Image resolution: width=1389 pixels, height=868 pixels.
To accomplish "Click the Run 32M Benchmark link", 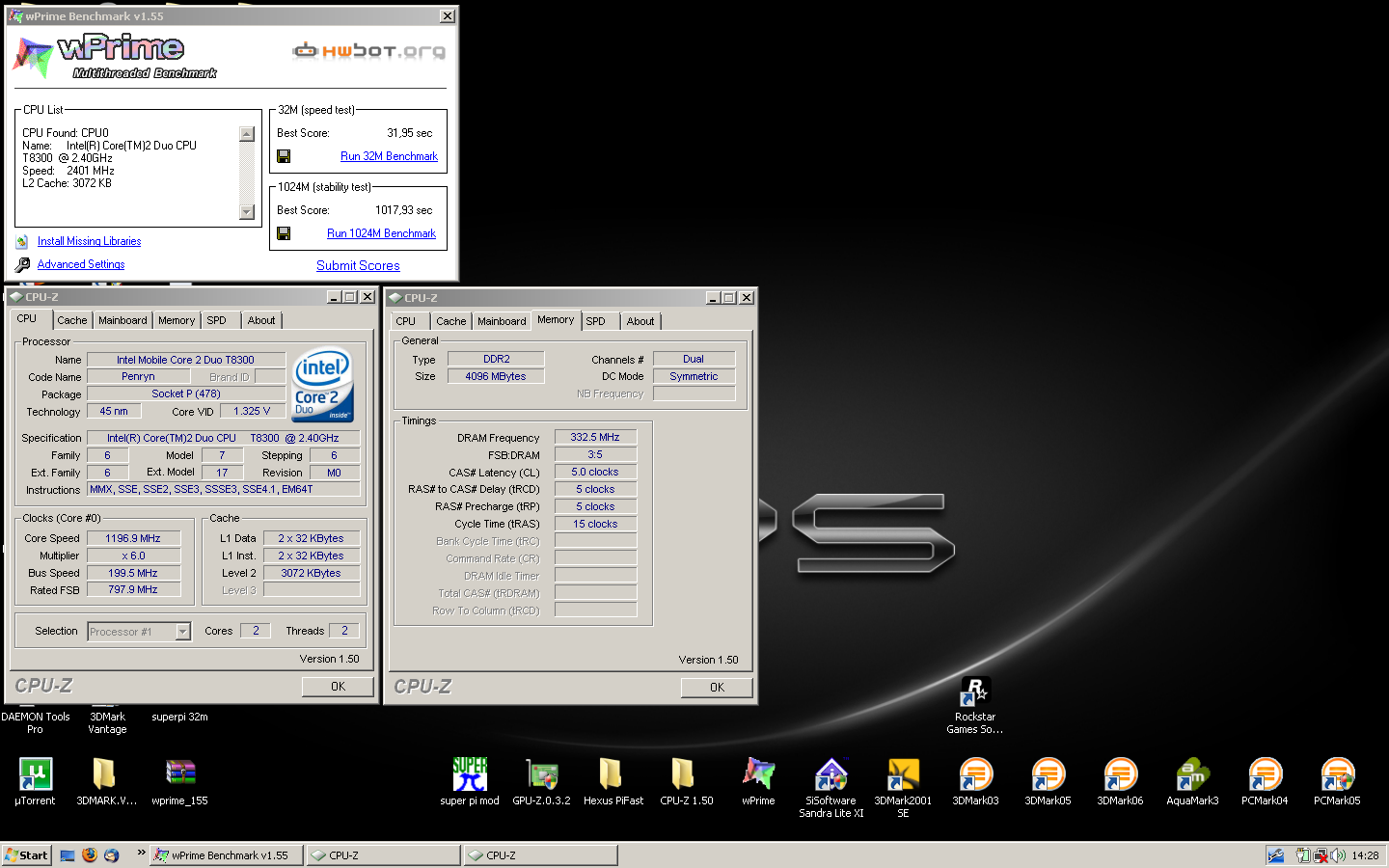I will [x=389, y=156].
